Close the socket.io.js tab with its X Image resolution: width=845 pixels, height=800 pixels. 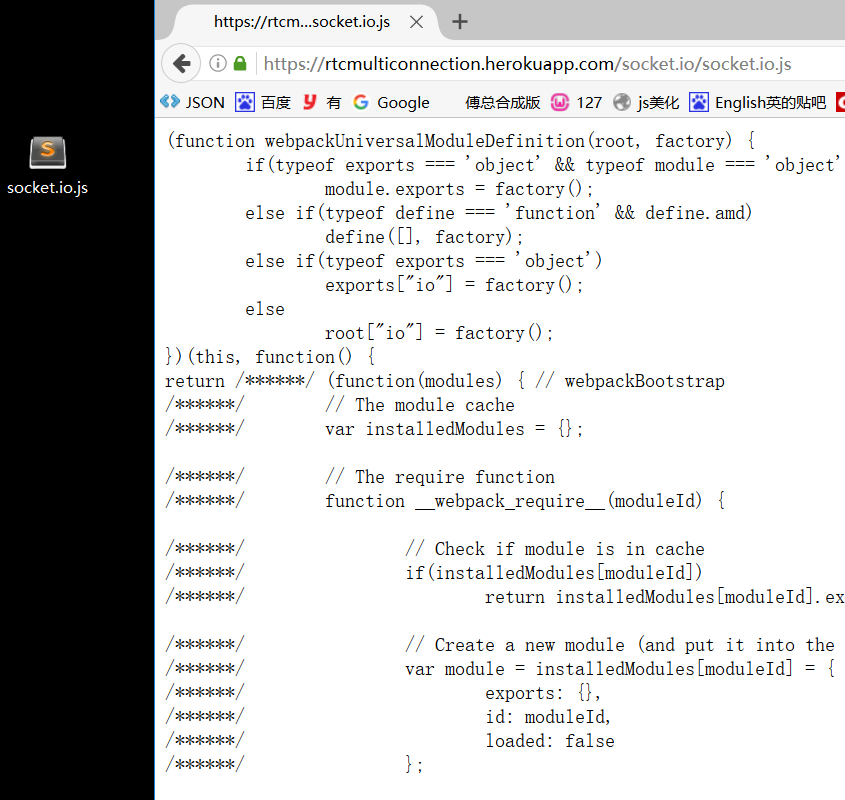(x=417, y=20)
